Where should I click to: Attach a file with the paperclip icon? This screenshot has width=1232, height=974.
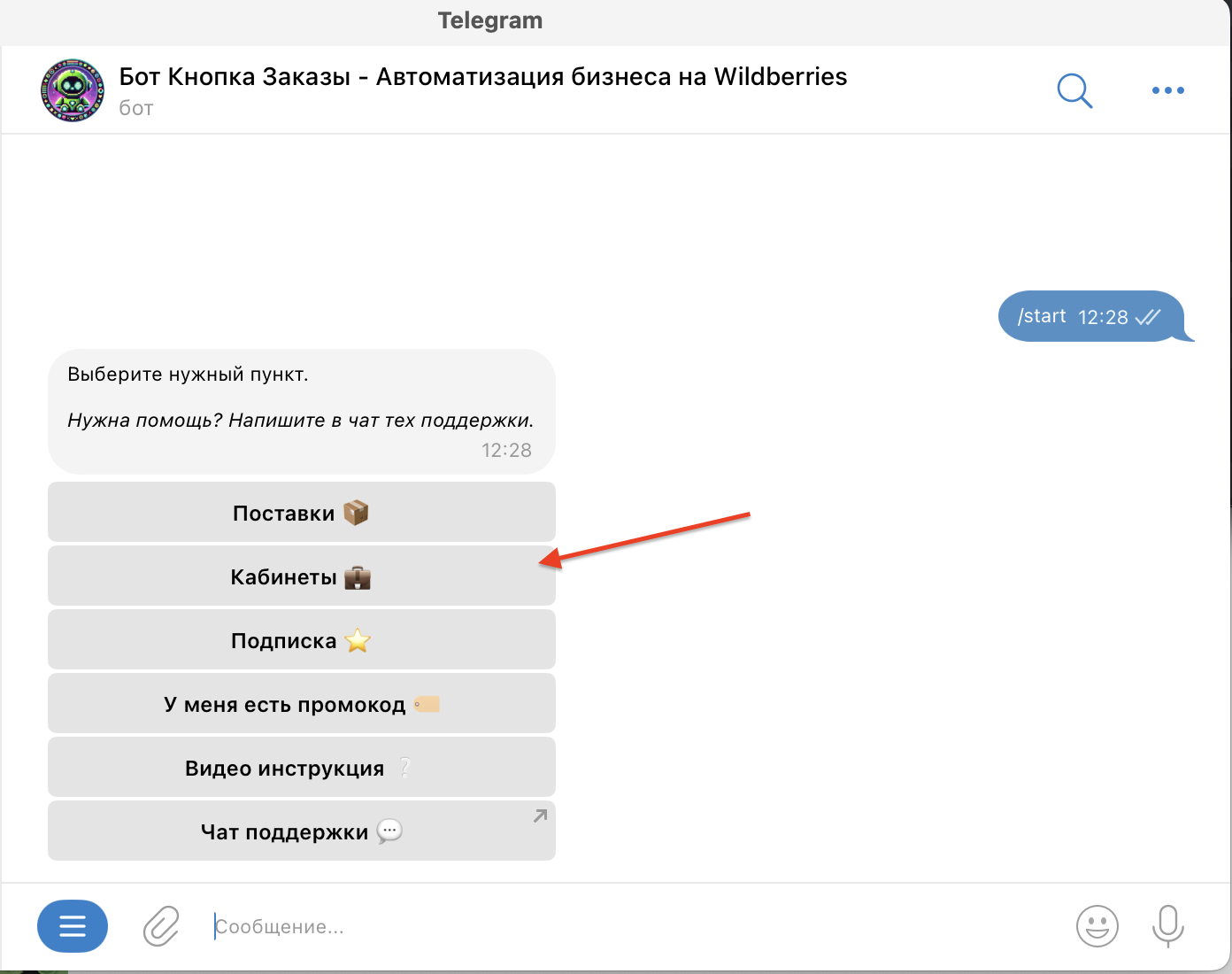[161, 926]
